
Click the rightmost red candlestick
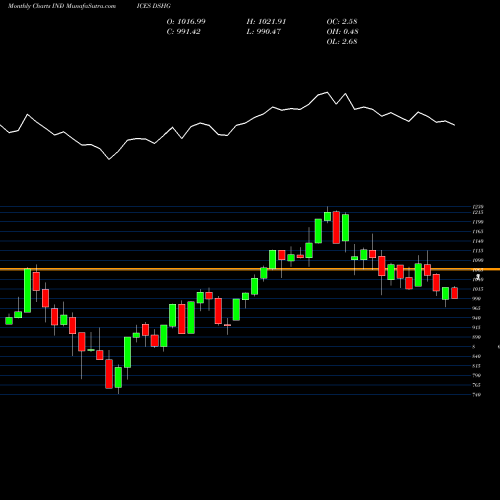point(455,293)
